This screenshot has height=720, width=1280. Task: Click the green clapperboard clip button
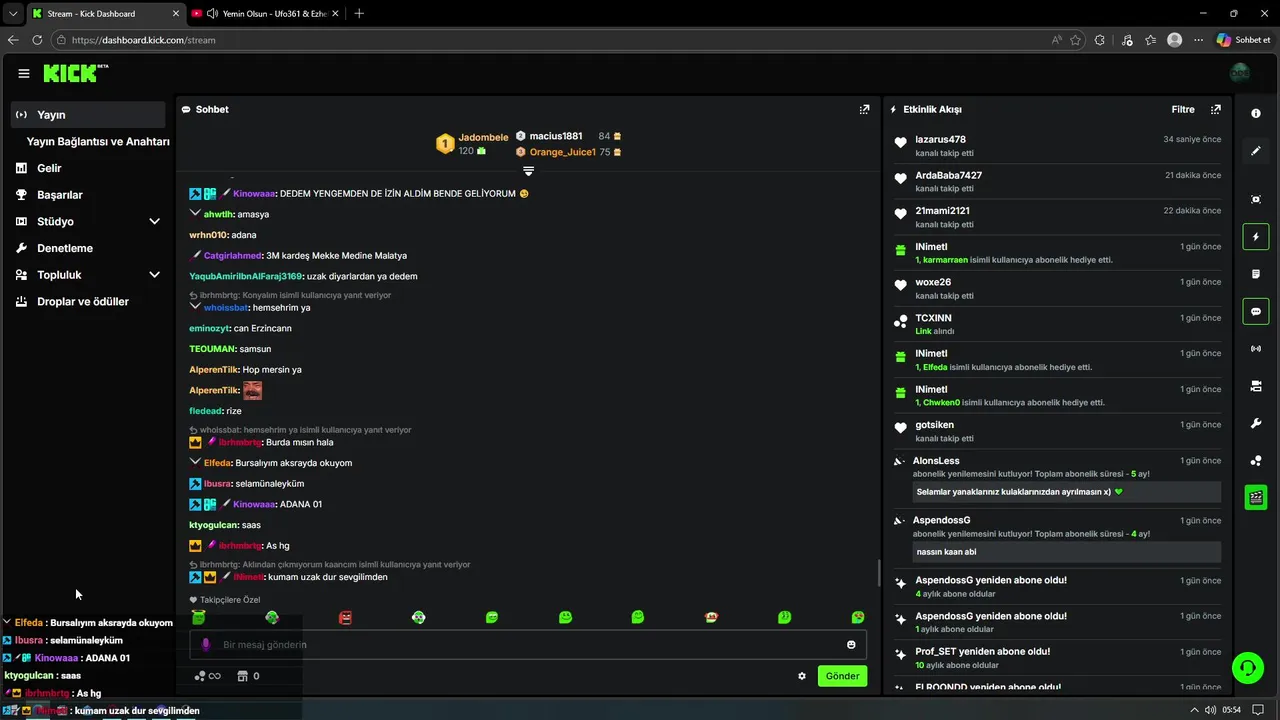[1256, 497]
